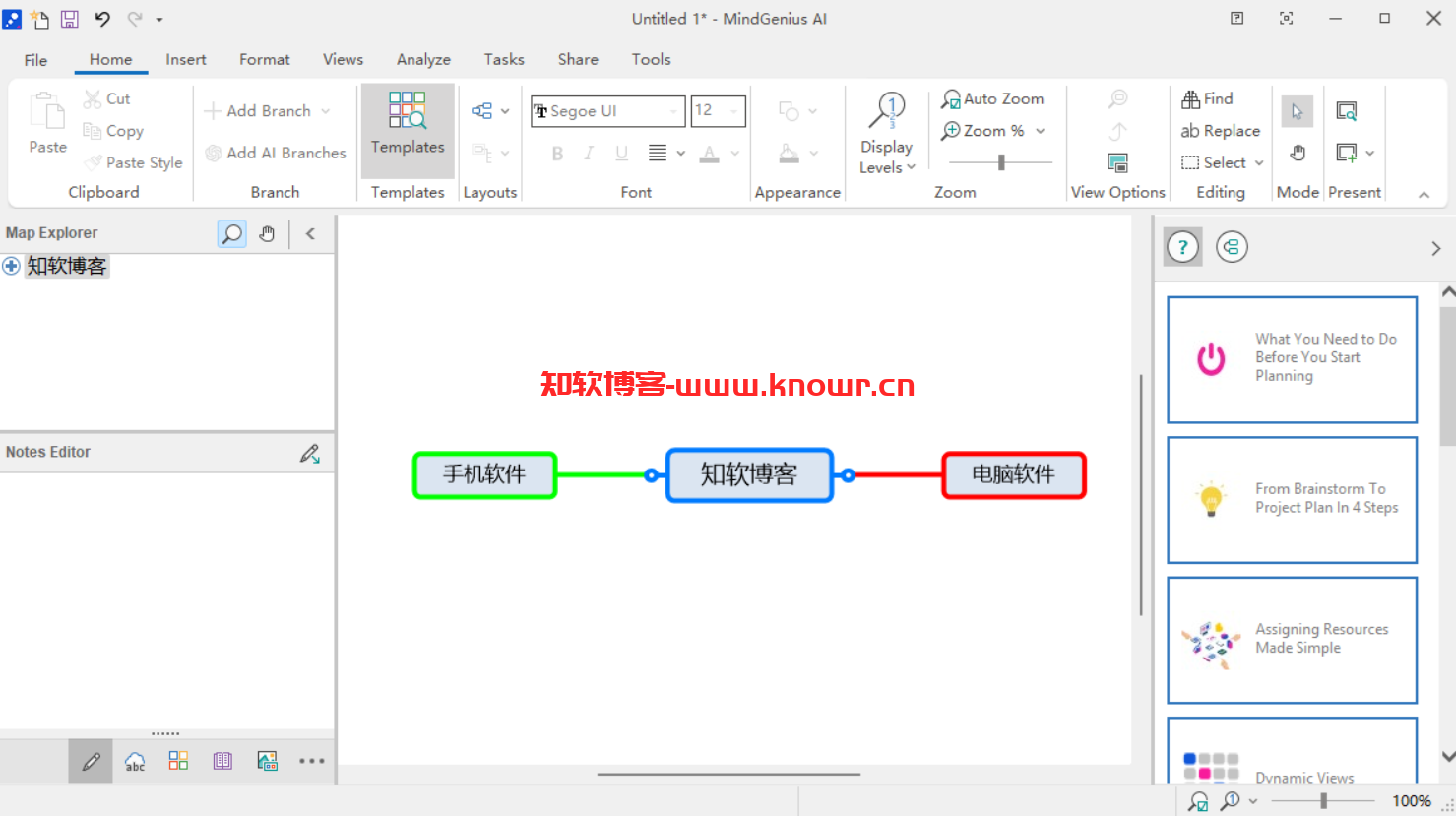Click the ribbon zoom slider handle

[1001, 162]
